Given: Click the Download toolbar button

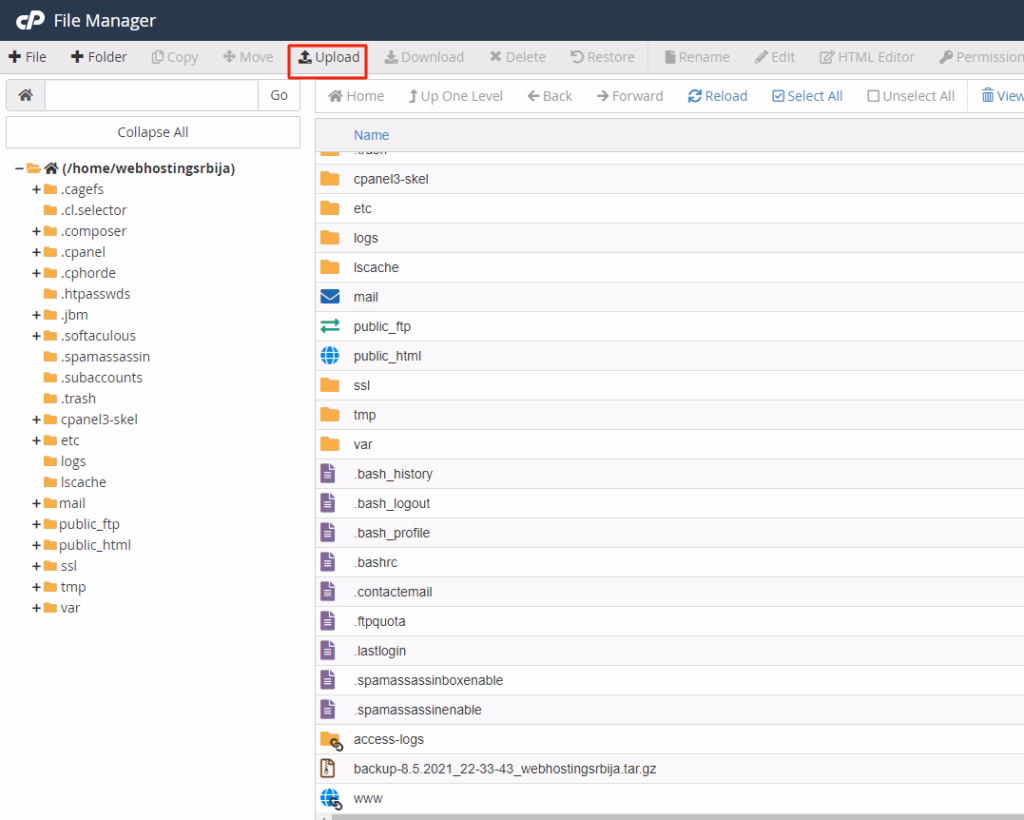Looking at the screenshot, I should [424, 57].
